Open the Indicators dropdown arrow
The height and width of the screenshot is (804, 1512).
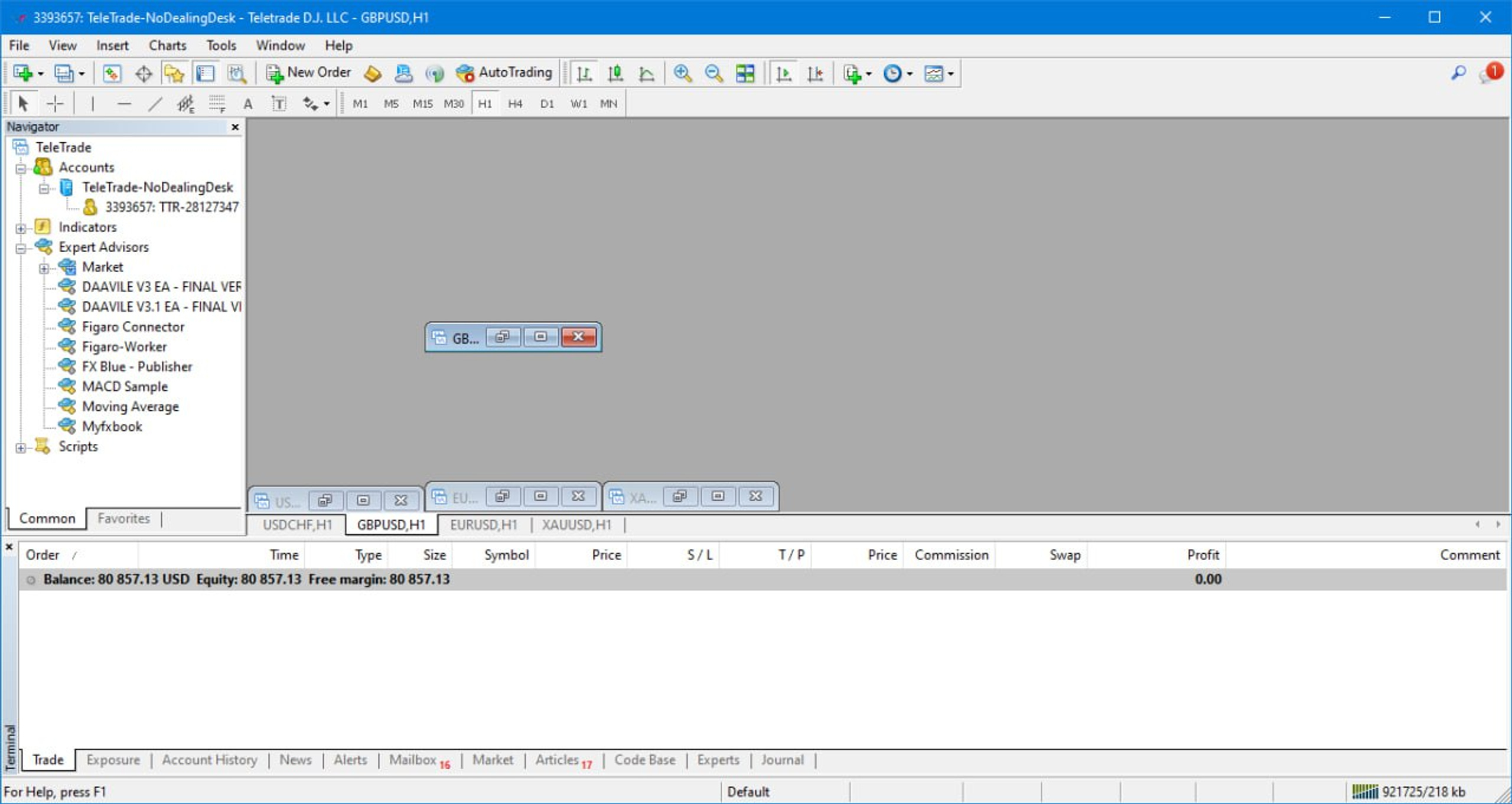869,74
